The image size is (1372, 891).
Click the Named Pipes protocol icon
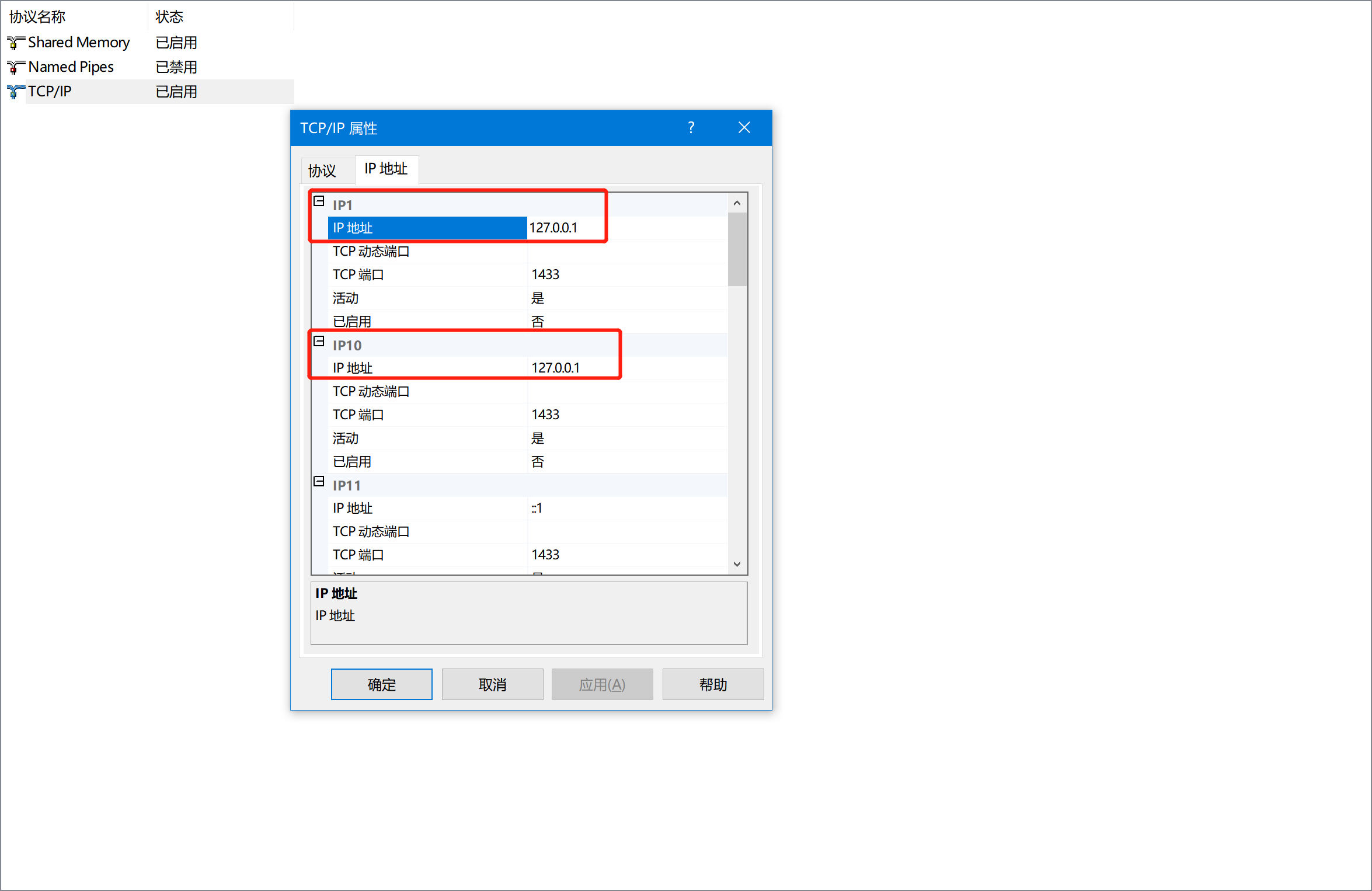15,67
